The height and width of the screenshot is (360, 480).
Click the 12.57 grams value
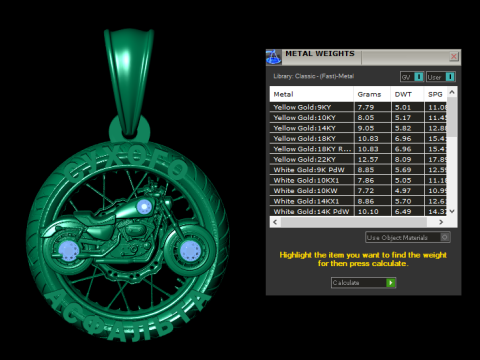pyautogui.click(x=368, y=160)
